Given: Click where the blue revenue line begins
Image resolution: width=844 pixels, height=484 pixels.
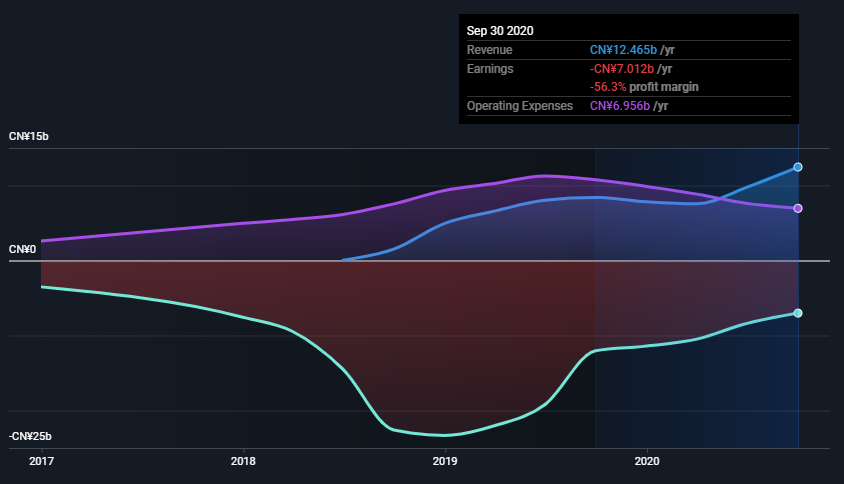Looking at the screenshot, I should [343, 260].
